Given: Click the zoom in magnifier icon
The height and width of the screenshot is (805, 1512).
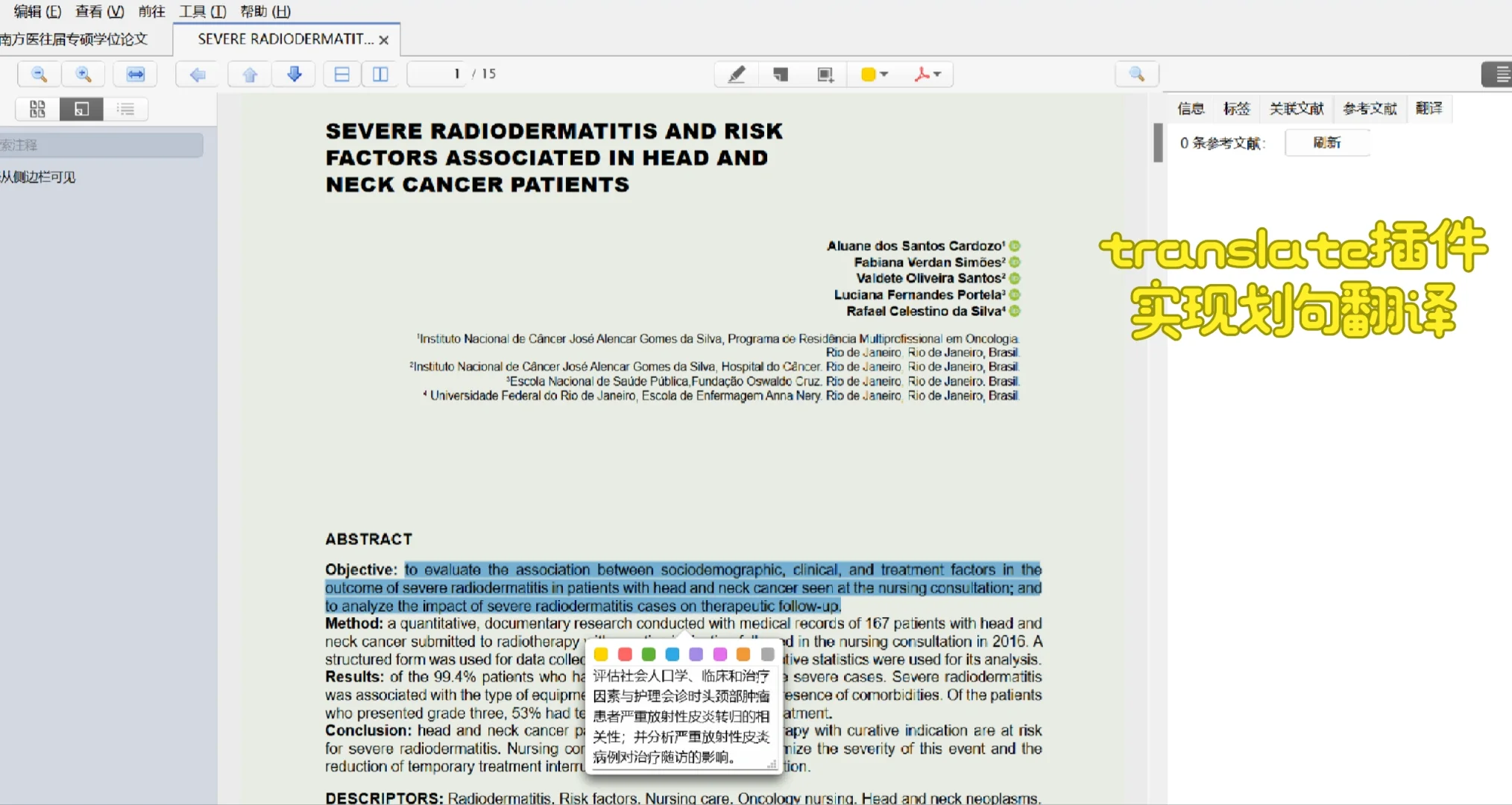Looking at the screenshot, I should (85, 73).
